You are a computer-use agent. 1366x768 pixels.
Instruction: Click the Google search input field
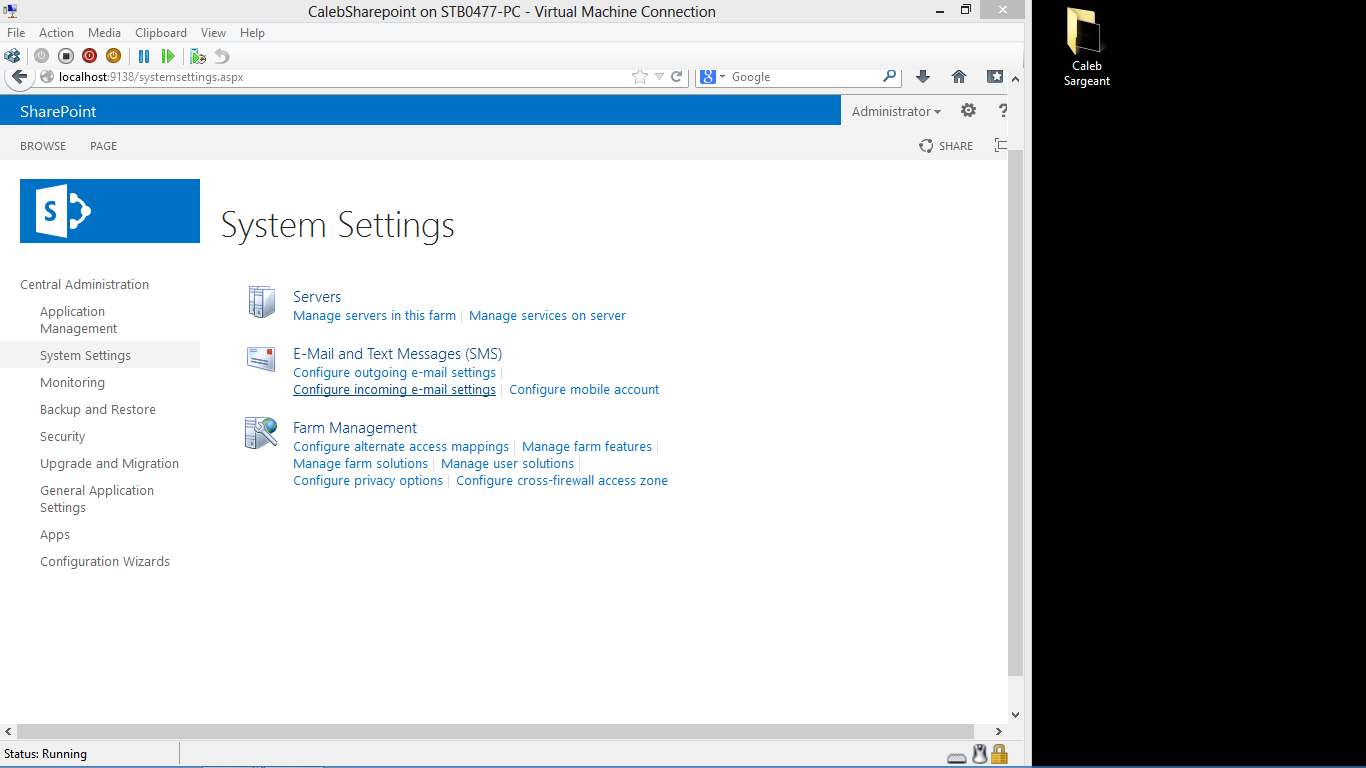(804, 77)
